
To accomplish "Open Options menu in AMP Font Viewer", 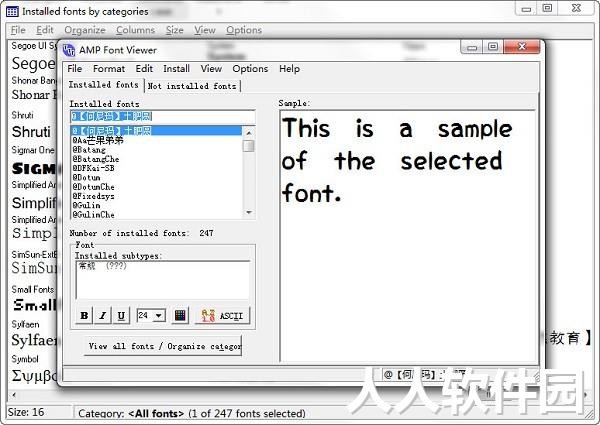I will pyautogui.click(x=250, y=69).
